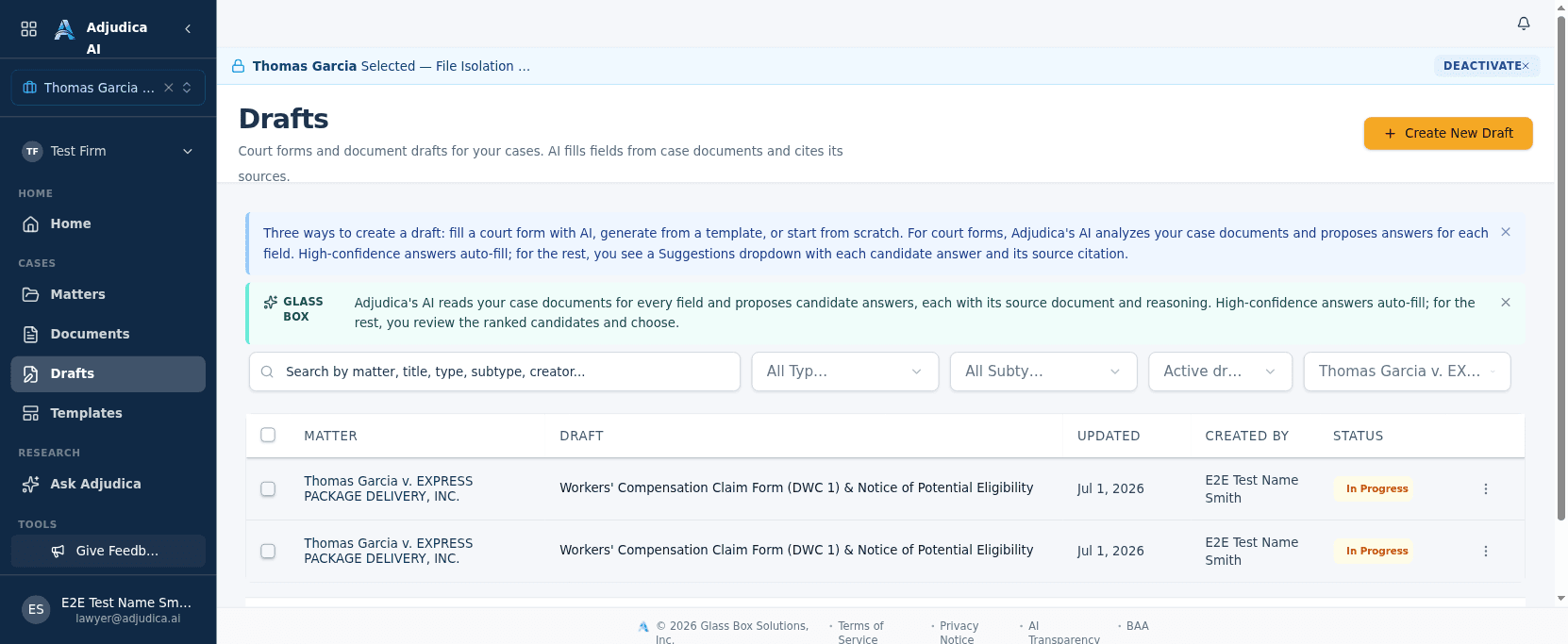This screenshot has height=644, width=1568.
Task: Check the first draft row checkbox
Action: (268, 489)
